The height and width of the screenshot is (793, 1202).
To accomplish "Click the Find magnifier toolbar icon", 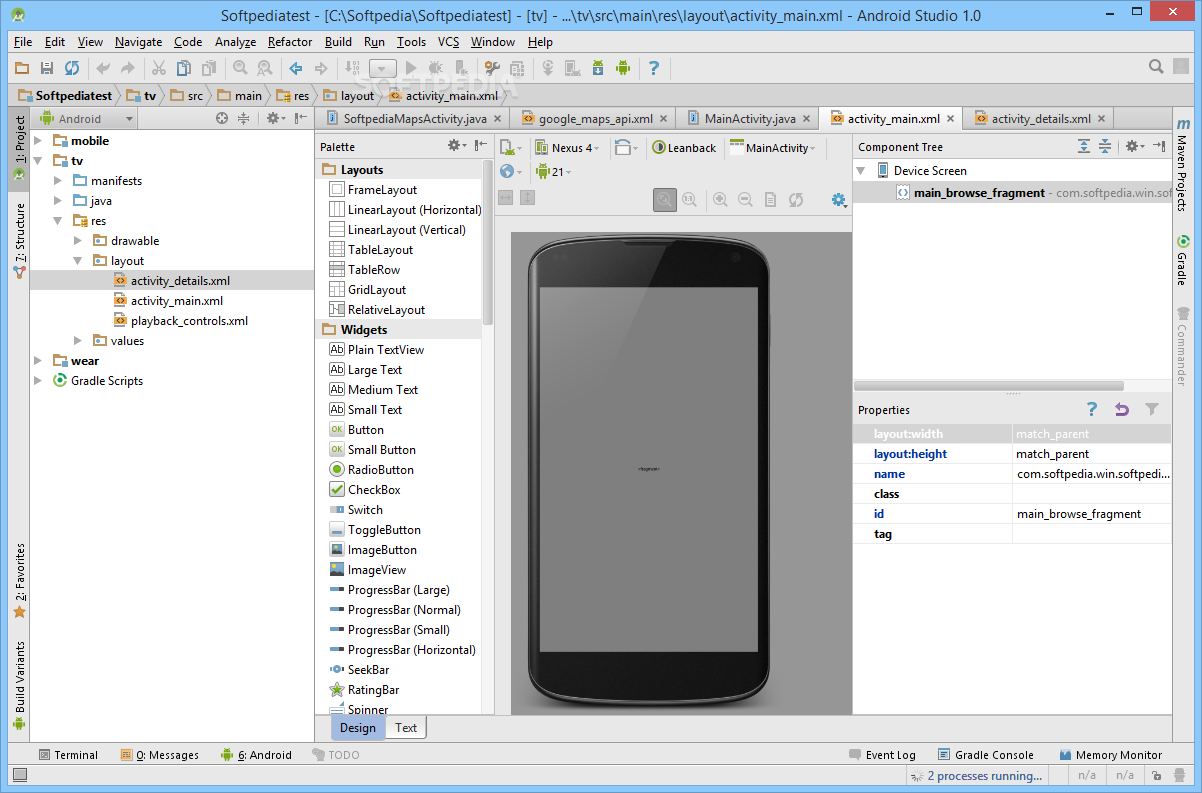I will point(240,68).
